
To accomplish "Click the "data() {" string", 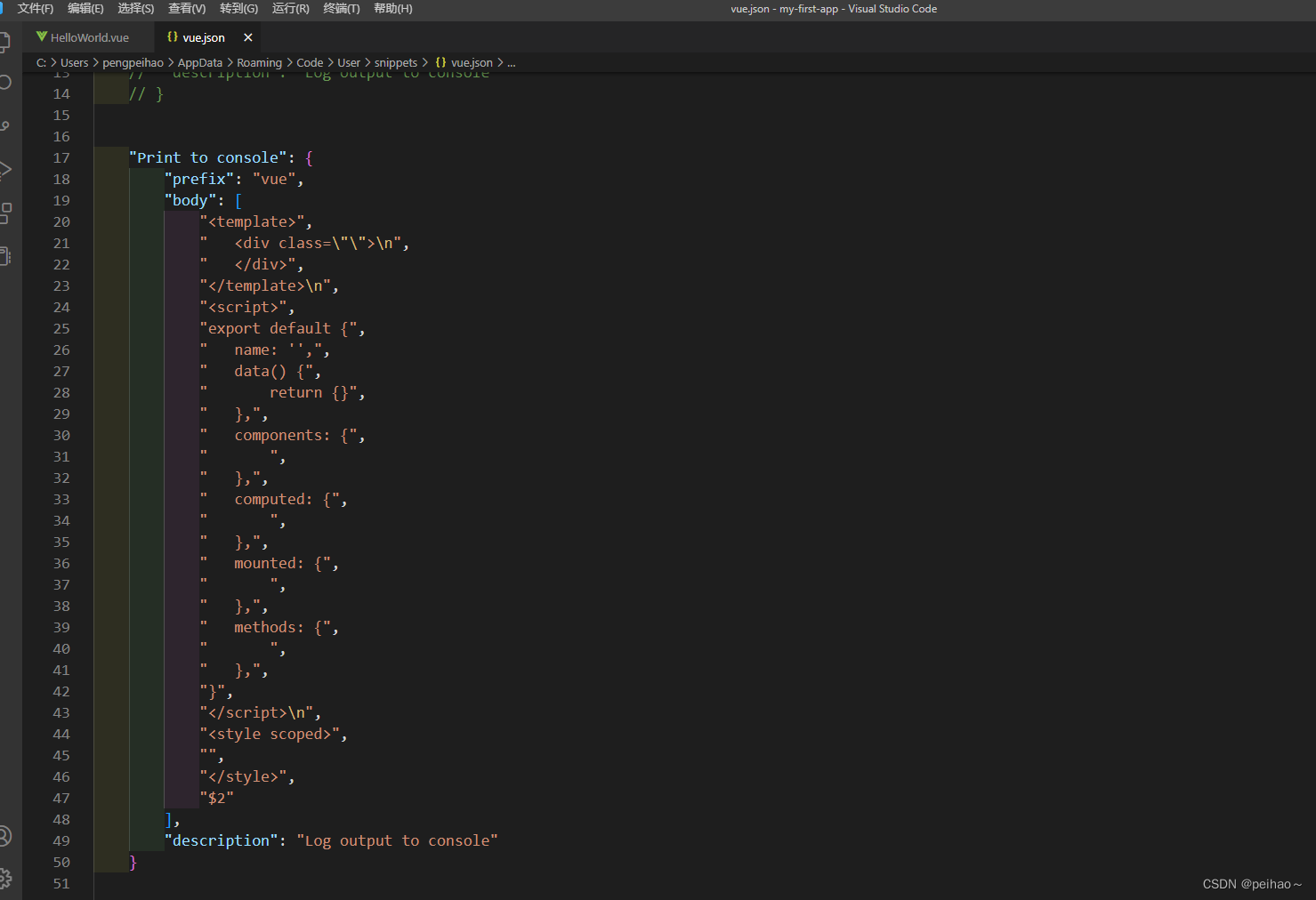I will [256, 372].
